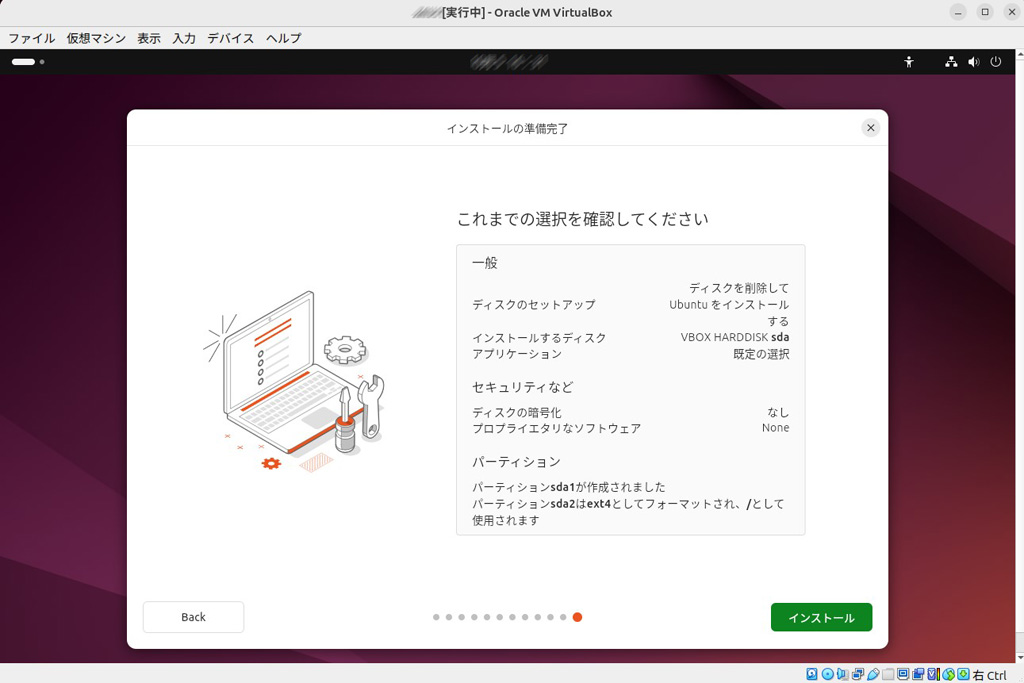Click the なし encryption value
This screenshot has width=1024, height=683.
(x=778, y=413)
